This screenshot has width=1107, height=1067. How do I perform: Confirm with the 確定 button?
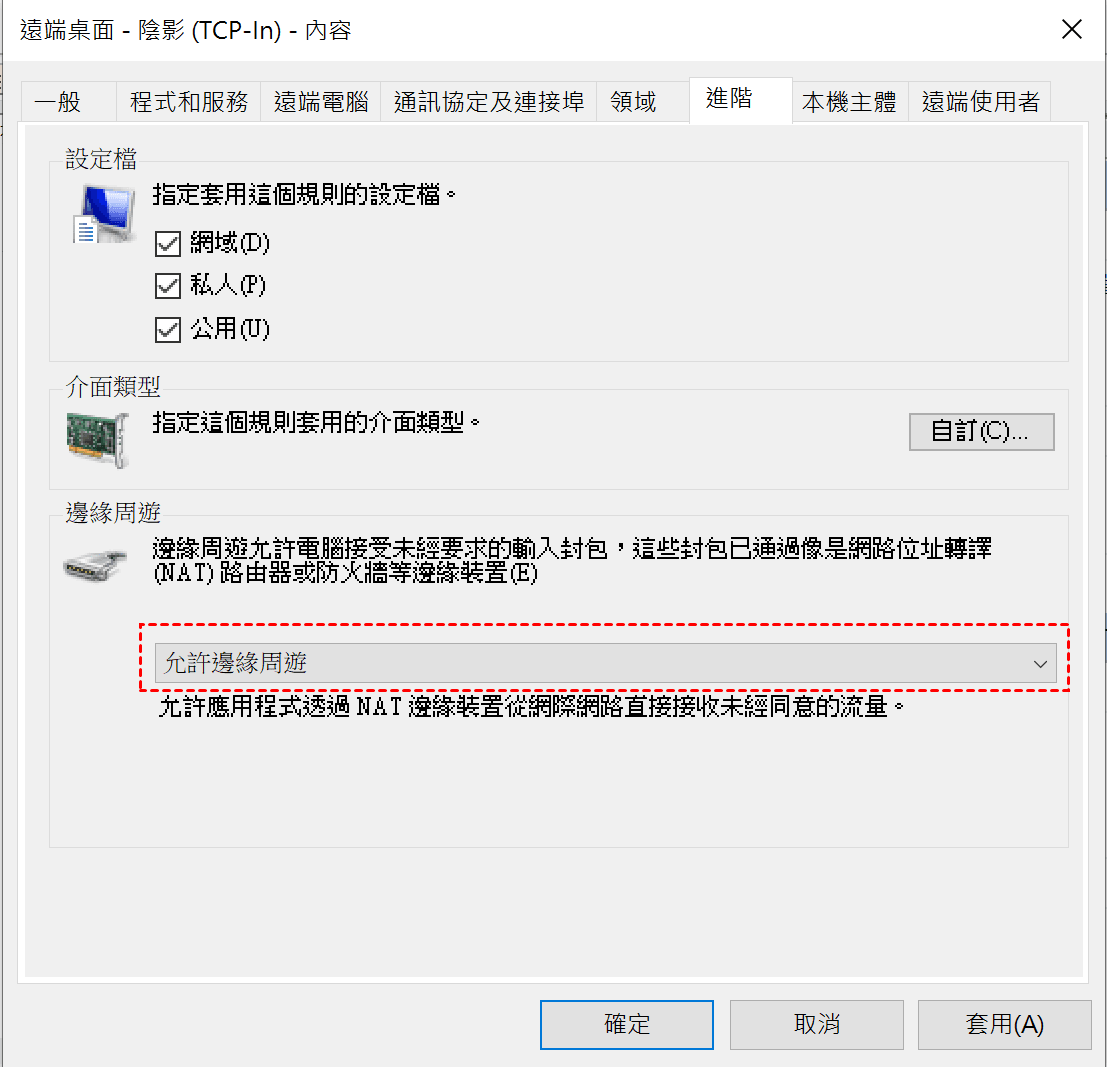pyautogui.click(x=627, y=1024)
